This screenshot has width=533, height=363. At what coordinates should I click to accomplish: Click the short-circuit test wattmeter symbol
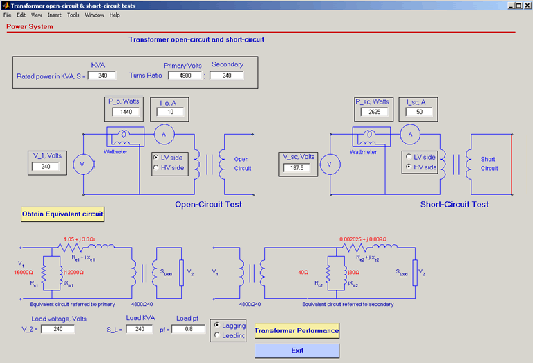tap(371, 137)
